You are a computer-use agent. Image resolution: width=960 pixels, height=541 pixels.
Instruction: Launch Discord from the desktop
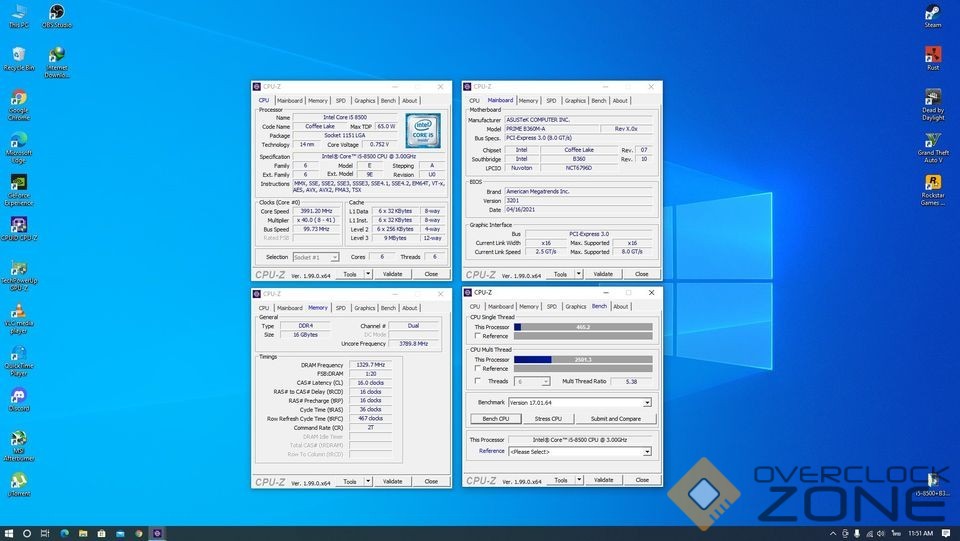click(x=19, y=400)
